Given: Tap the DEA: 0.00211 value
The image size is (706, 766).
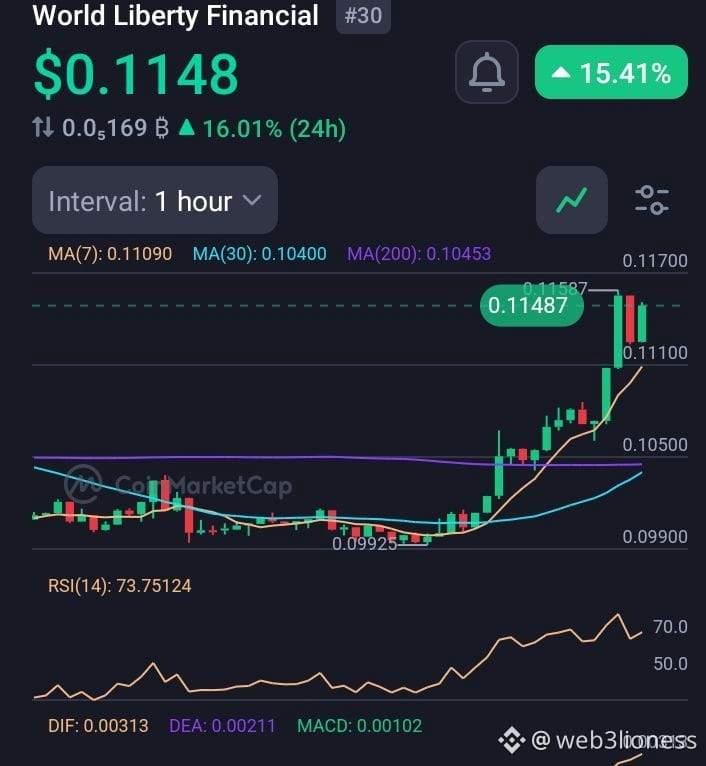Looking at the screenshot, I should [x=222, y=726].
